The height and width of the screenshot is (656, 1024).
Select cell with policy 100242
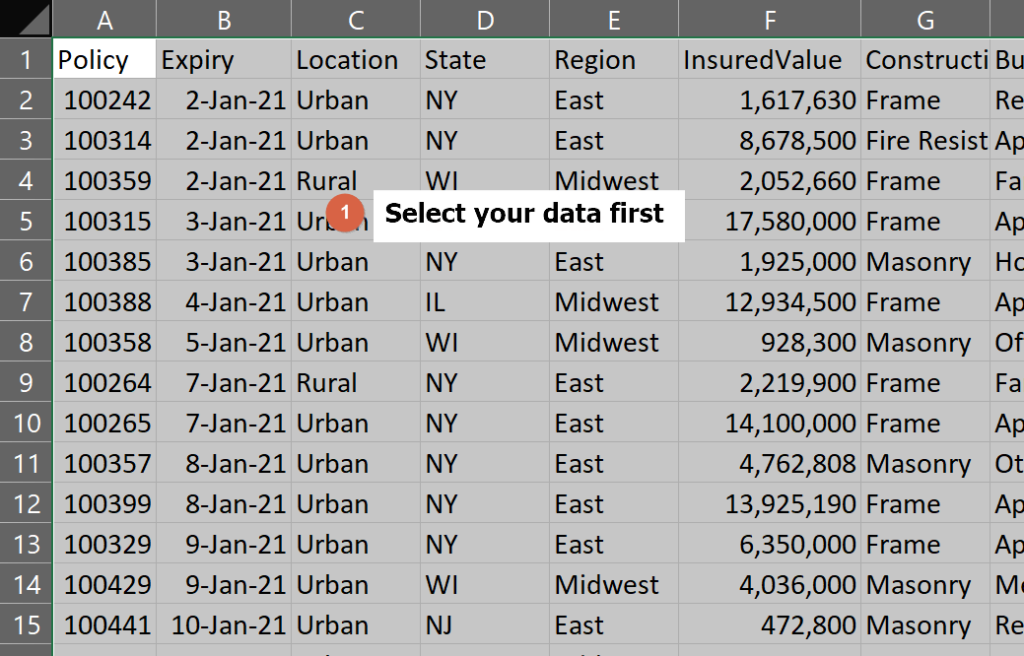coord(104,99)
